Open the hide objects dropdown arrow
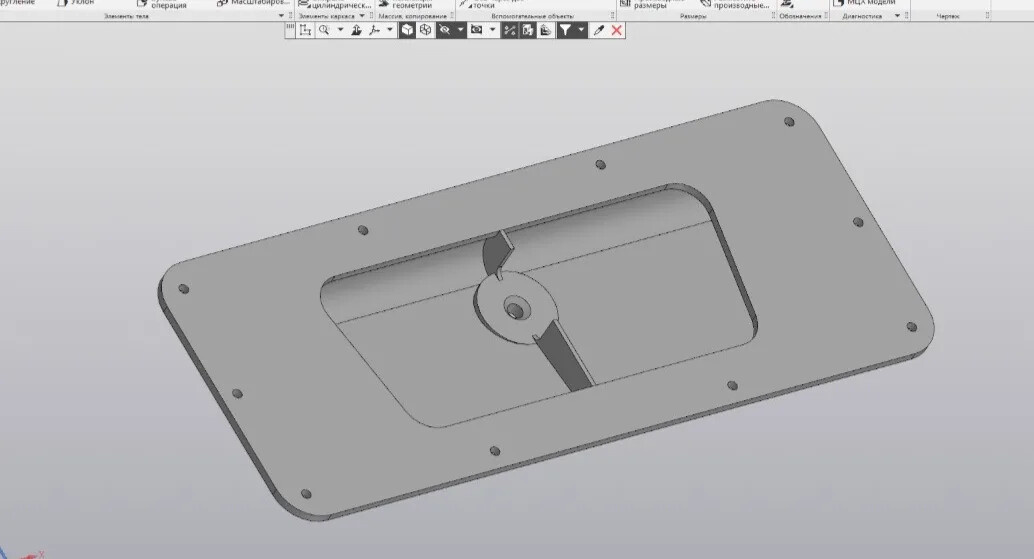Viewport: 1034px width, 559px height. (x=460, y=30)
